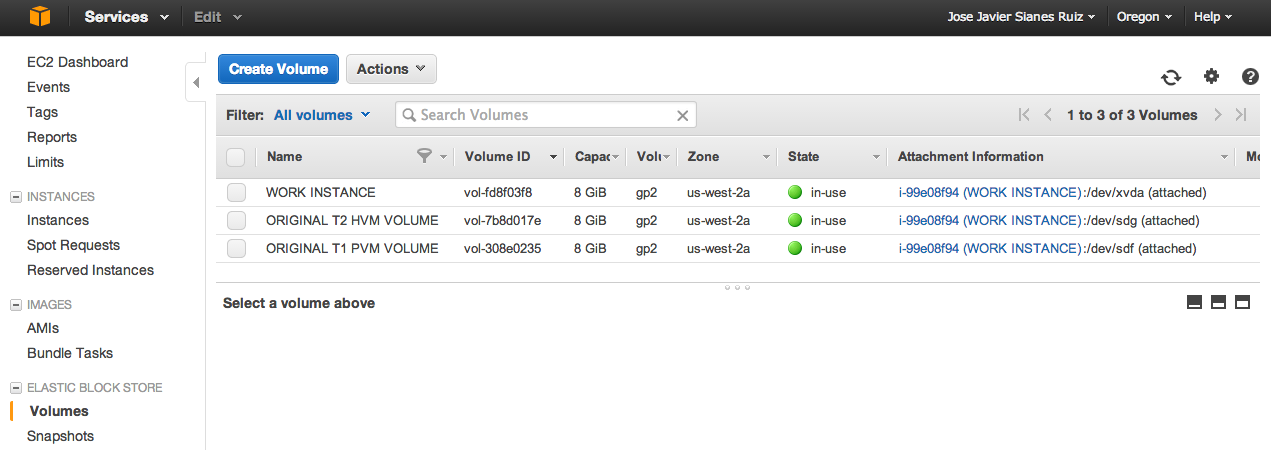
Task: Open the Oregon region dropdown
Action: pyautogui.click(x=1144, y=17)
